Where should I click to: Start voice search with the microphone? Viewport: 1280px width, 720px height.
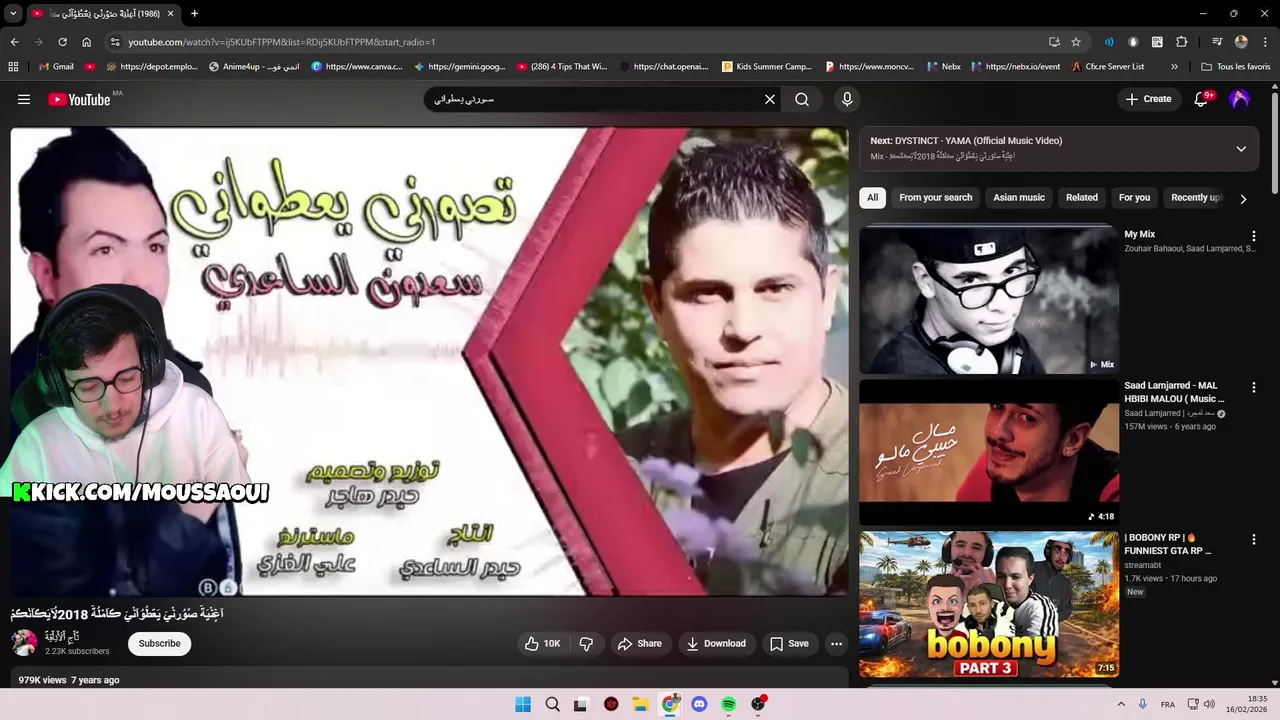coord(847,99)
